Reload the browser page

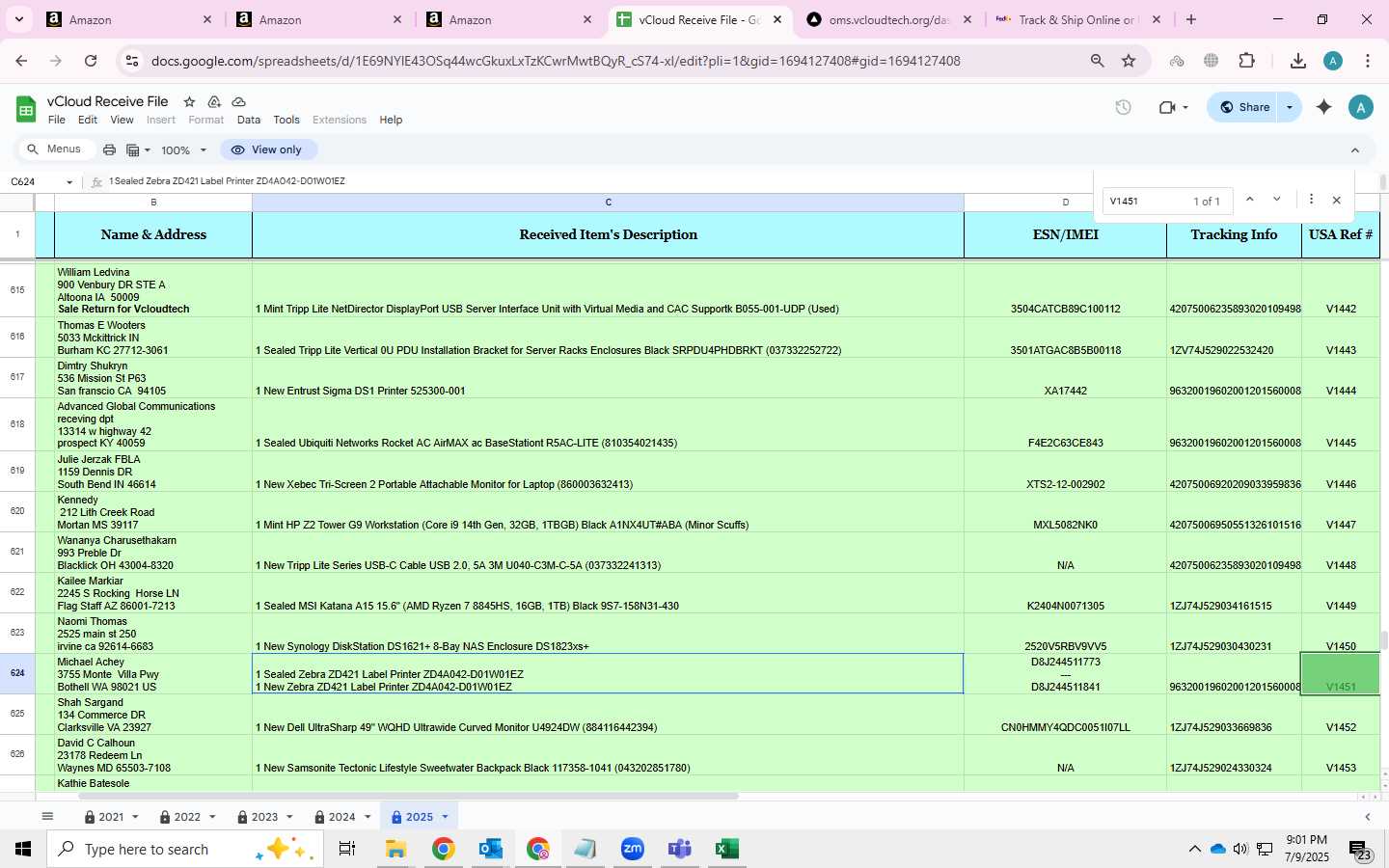point(91,61)
